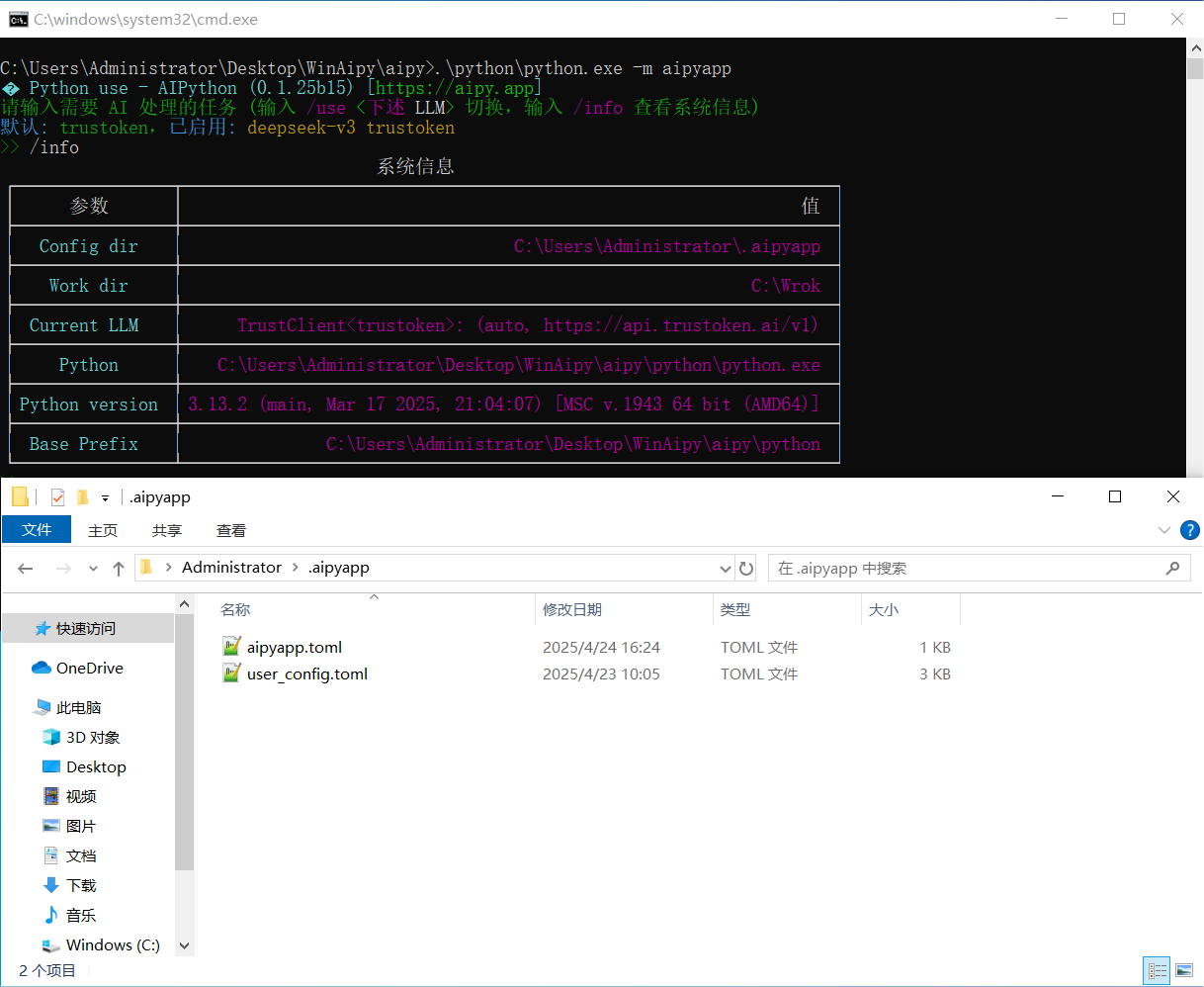Click the 快速访问 star icon
The width and height of the screenshot is (1204, 987).
point(43,628)
